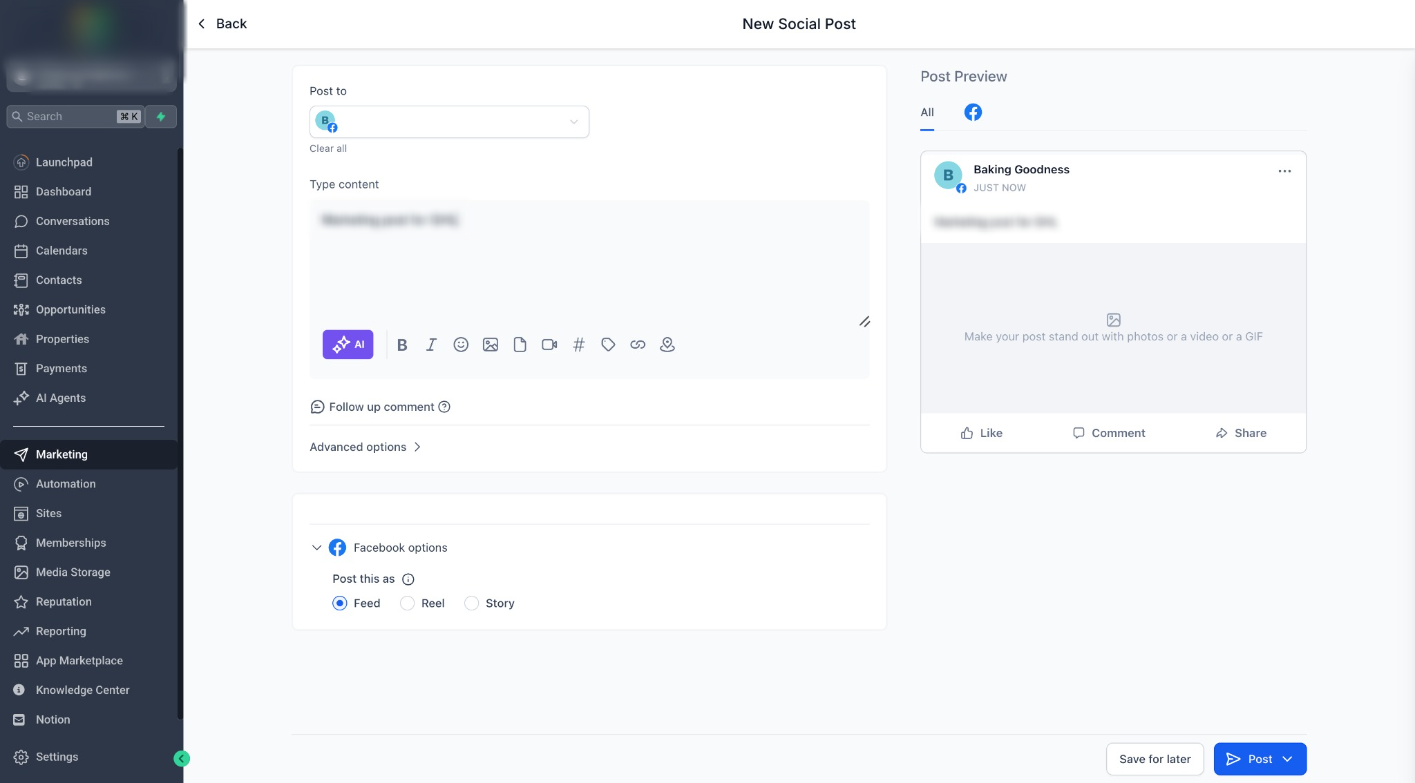Click the sidebar Search field
Image resolution: width=1415 pixels, height=783 pixels.
75,116
